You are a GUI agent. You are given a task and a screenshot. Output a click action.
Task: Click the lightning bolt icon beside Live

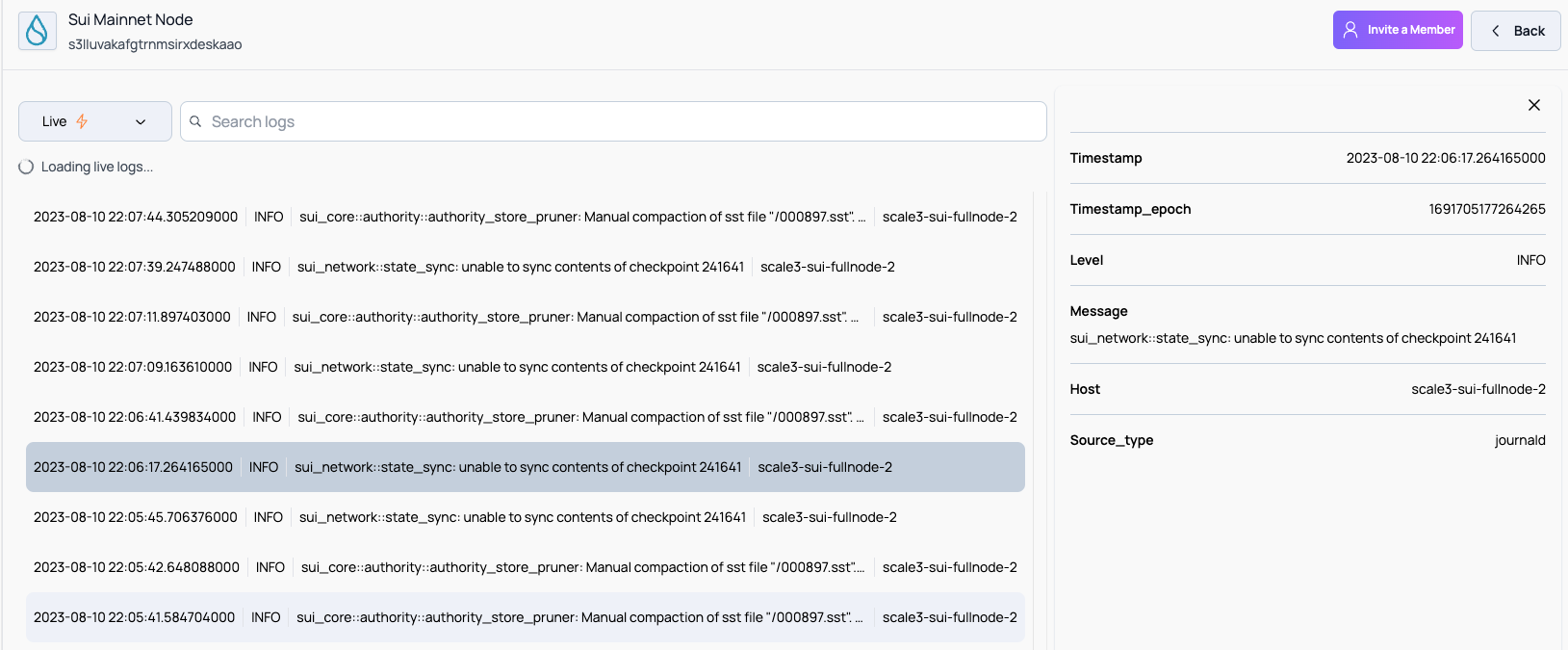(82, 121)
